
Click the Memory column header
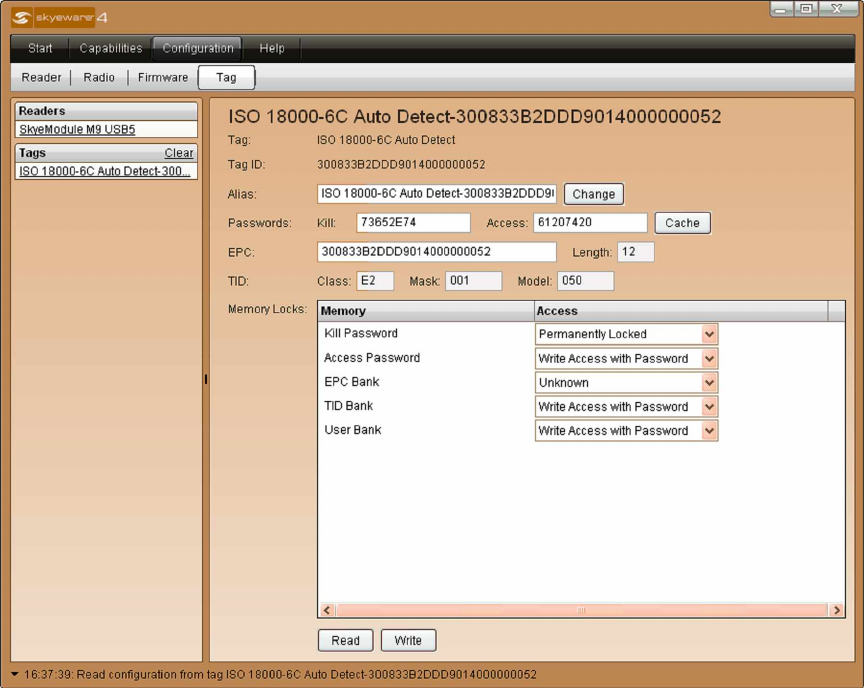pos(426,311)
